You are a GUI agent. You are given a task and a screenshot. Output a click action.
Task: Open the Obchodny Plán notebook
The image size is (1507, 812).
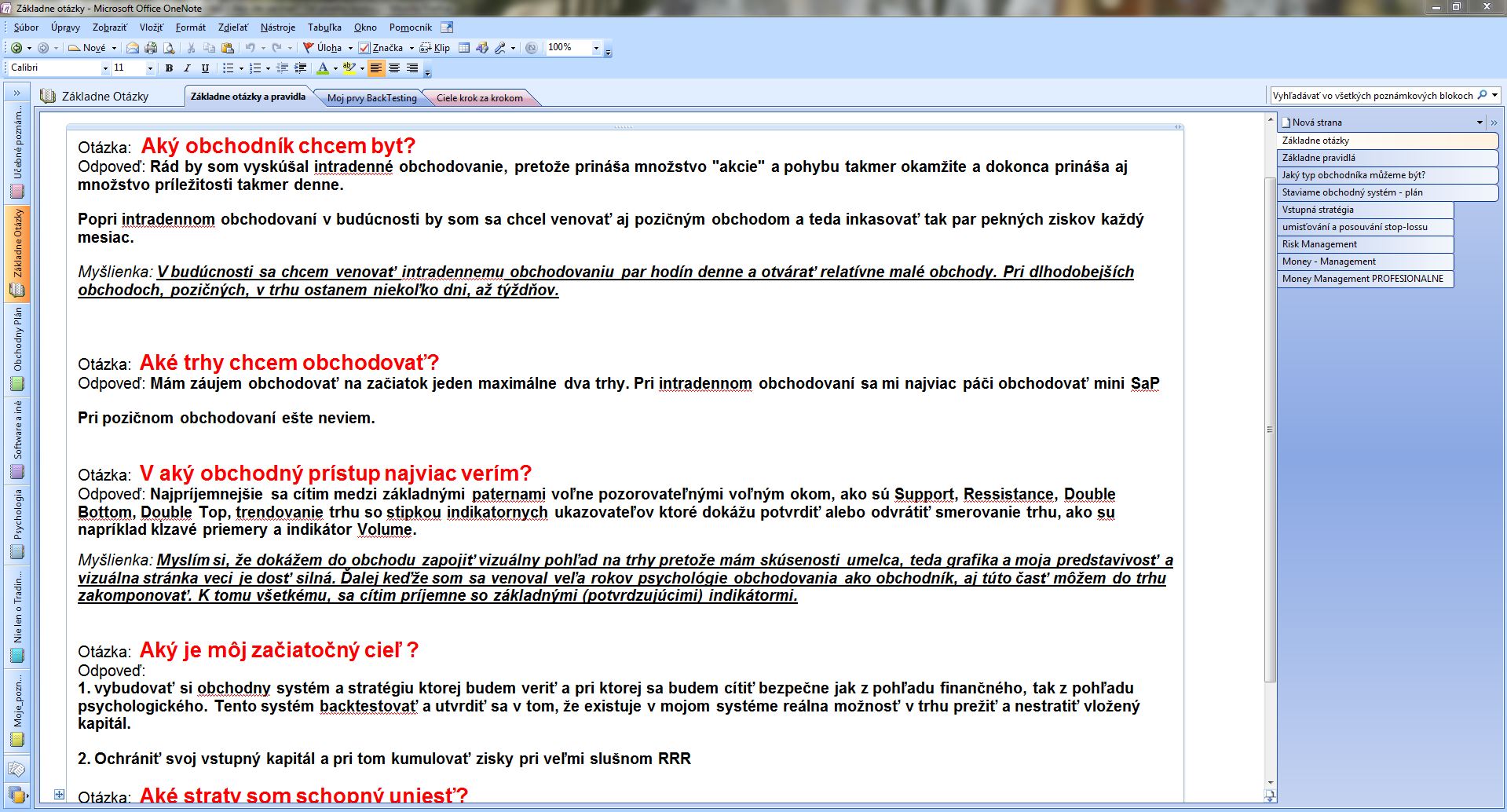coord(16,349)
